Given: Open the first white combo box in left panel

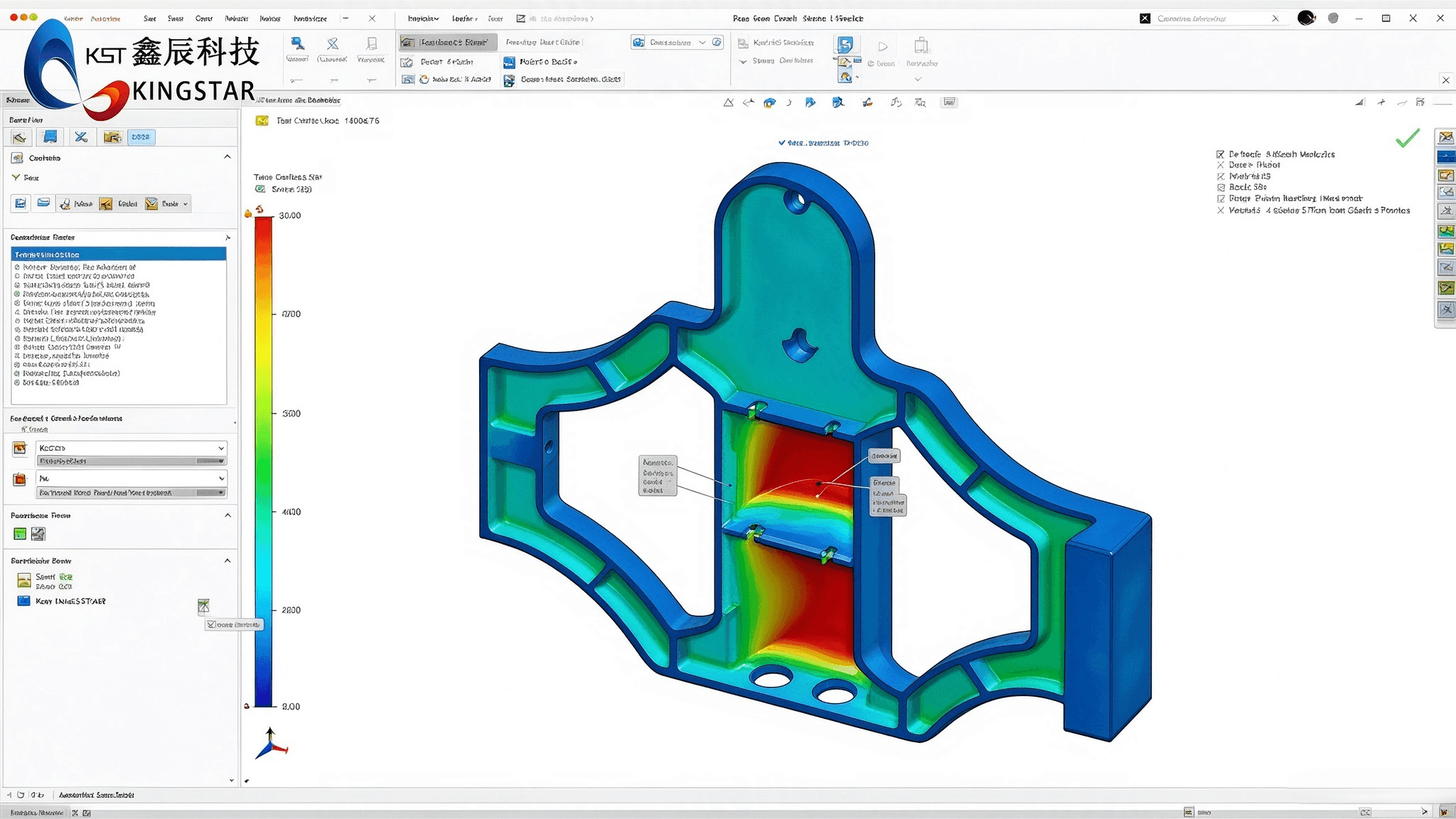Looking at the screenshot, I should pyautogui.click(x=132, y=448).
